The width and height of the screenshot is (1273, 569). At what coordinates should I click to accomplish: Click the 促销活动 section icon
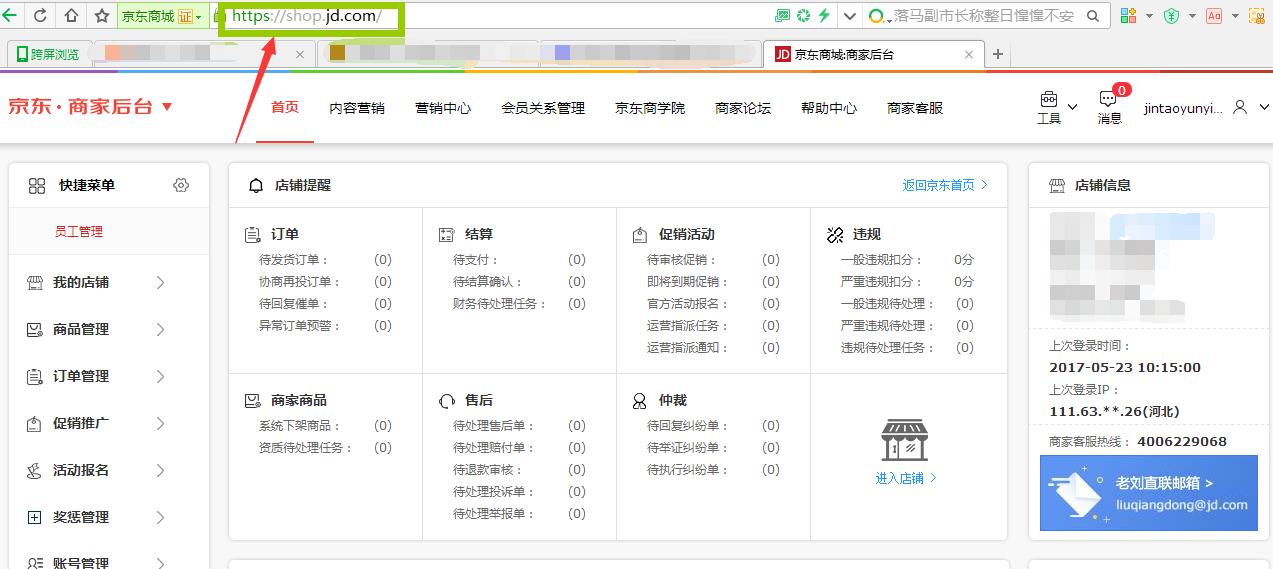tap(641, 235)
